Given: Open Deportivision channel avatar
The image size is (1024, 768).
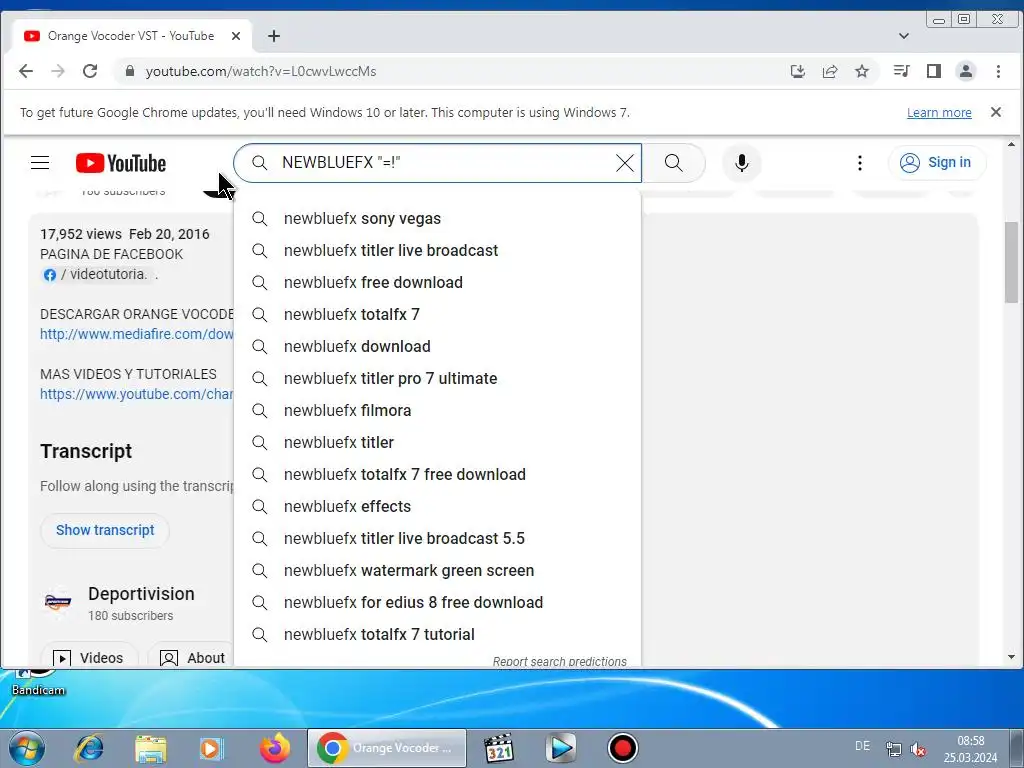Looking at the screenshot, I should pos(58,601).
